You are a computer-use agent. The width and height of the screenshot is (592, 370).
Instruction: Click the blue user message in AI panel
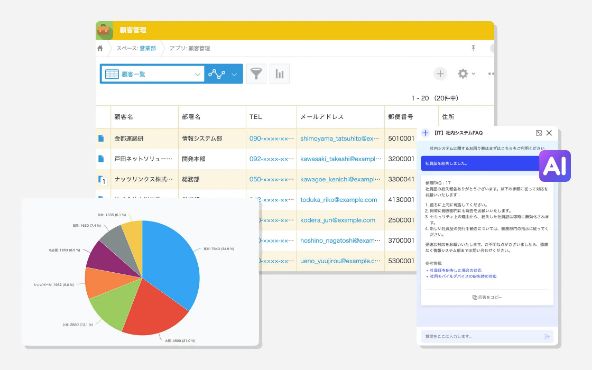click(480, 163)
